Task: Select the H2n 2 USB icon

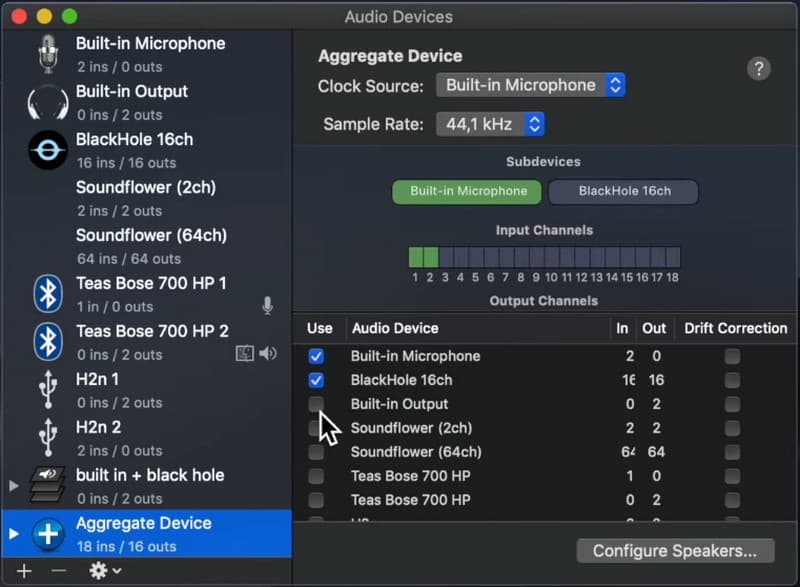Action: [x=48, y=438]
